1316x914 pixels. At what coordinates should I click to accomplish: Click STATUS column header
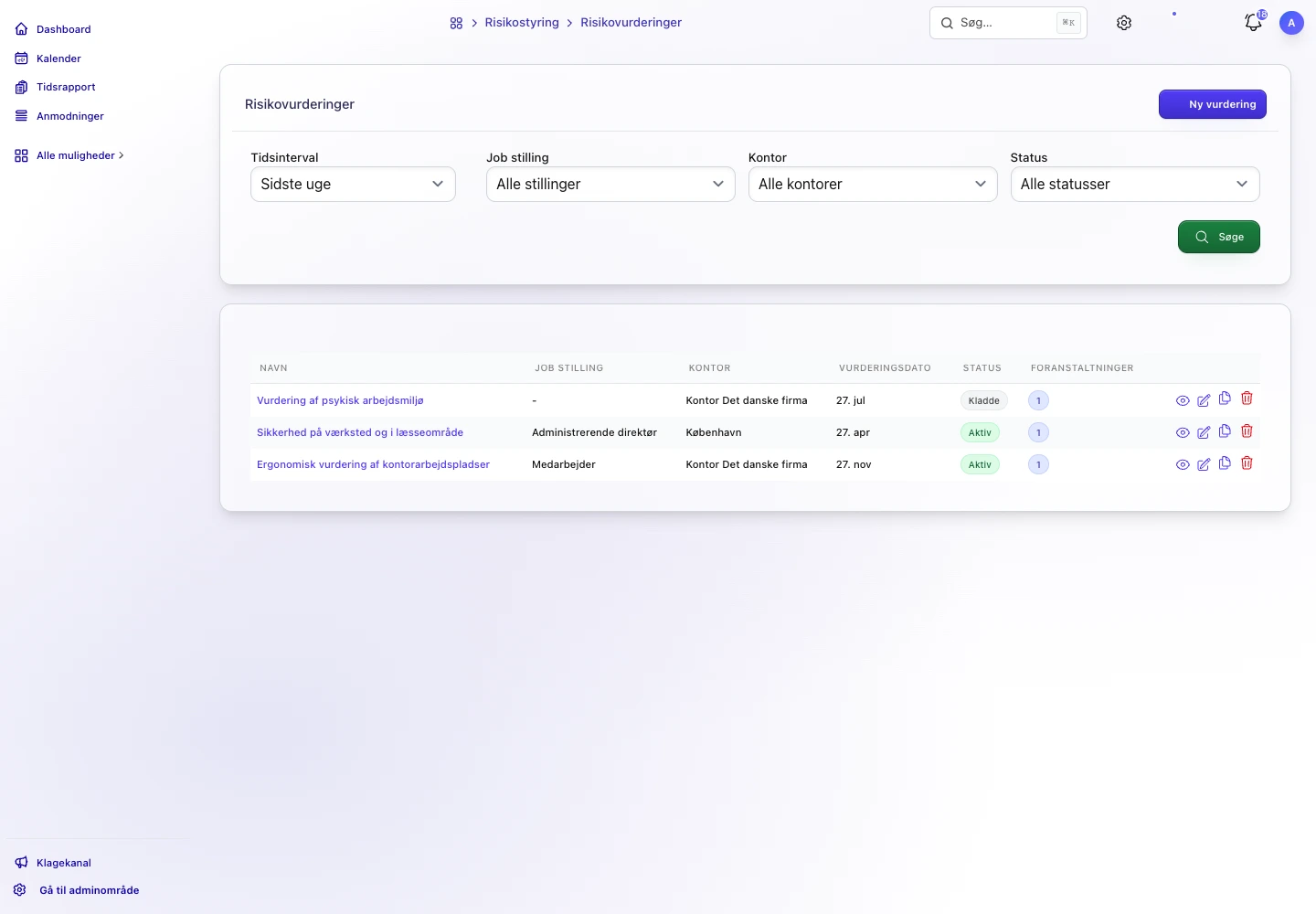[982, 368]
